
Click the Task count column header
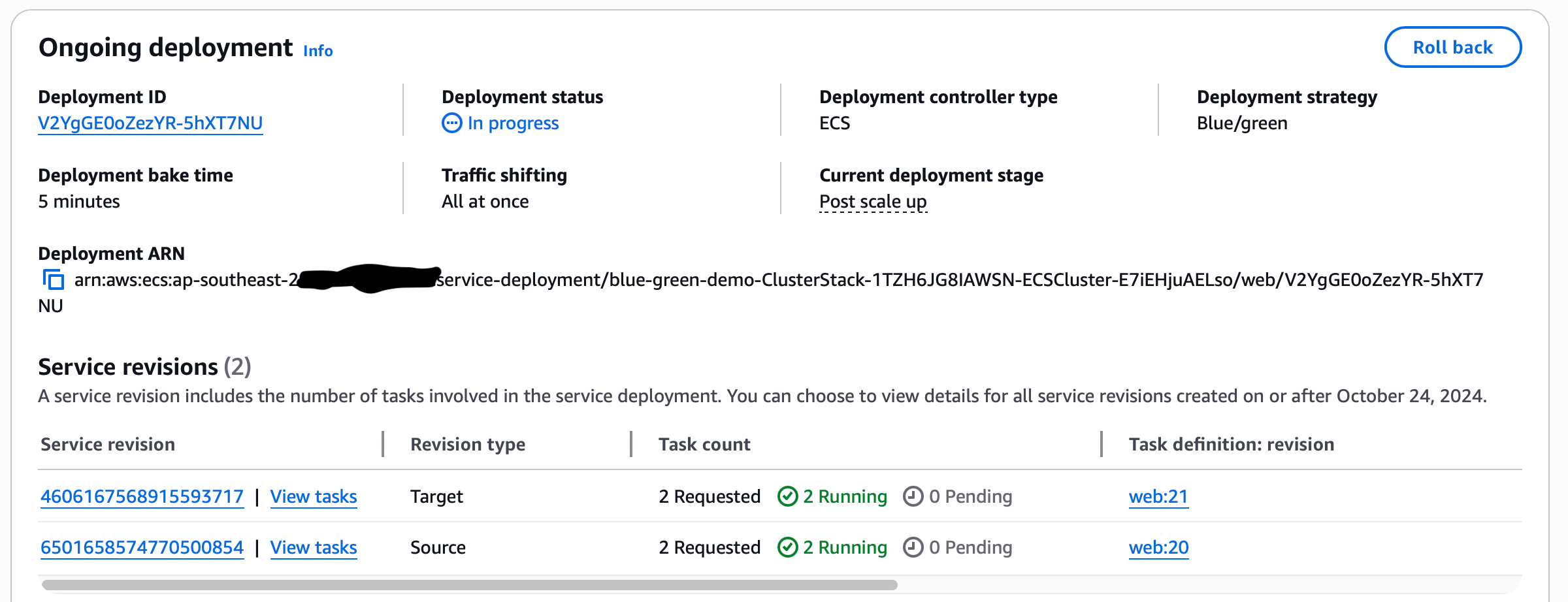704,444
